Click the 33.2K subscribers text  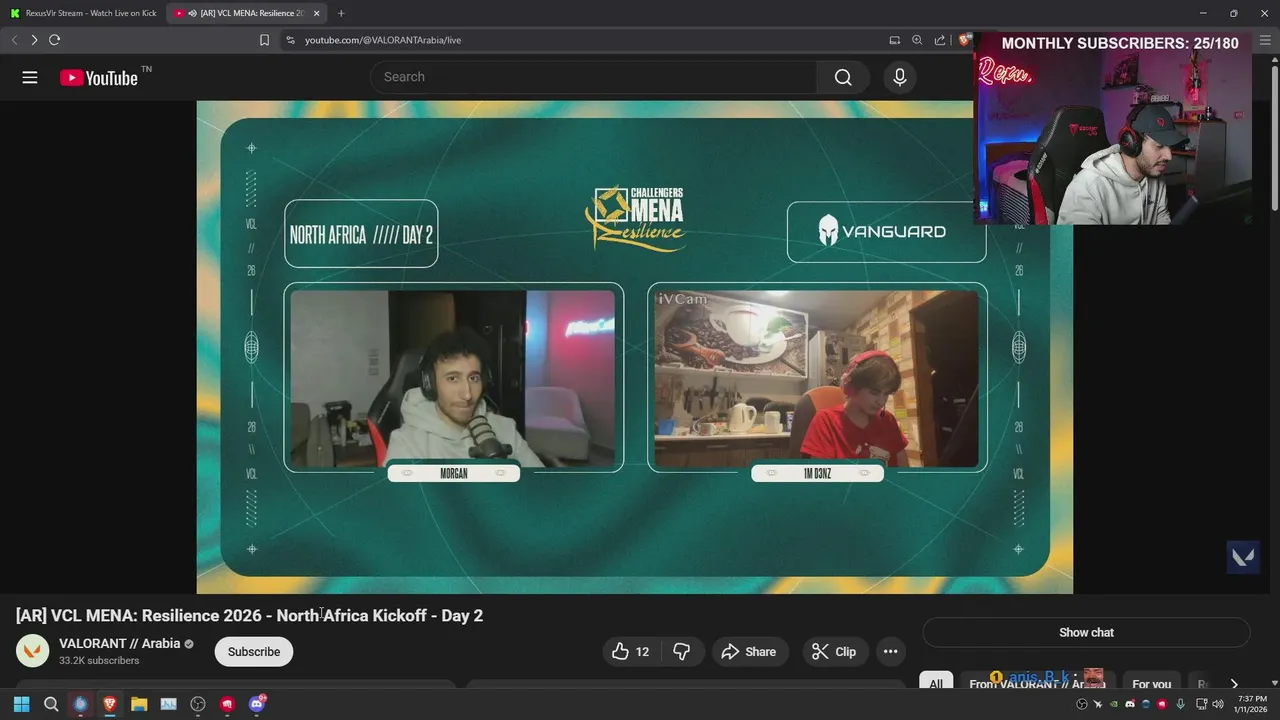coord(99,661)
